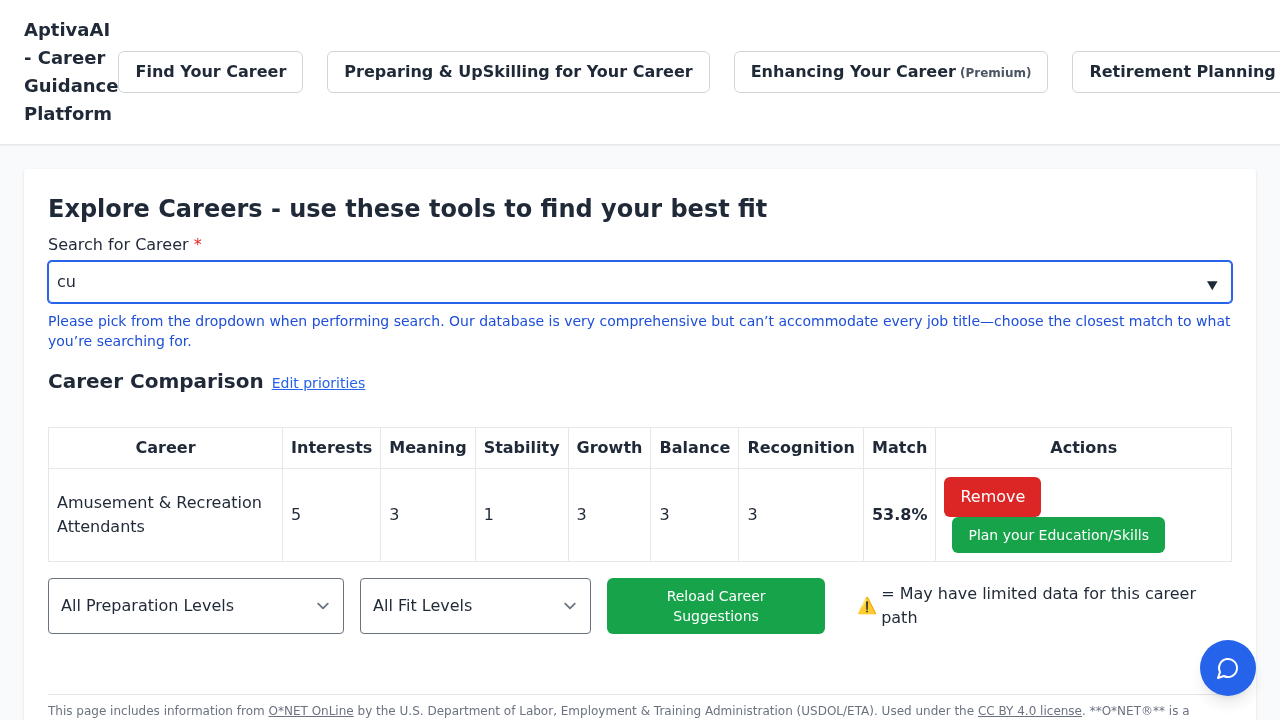This screenshot has height=720, width=1280.
Task: Click the Match column header
Action: coord(899,448)
